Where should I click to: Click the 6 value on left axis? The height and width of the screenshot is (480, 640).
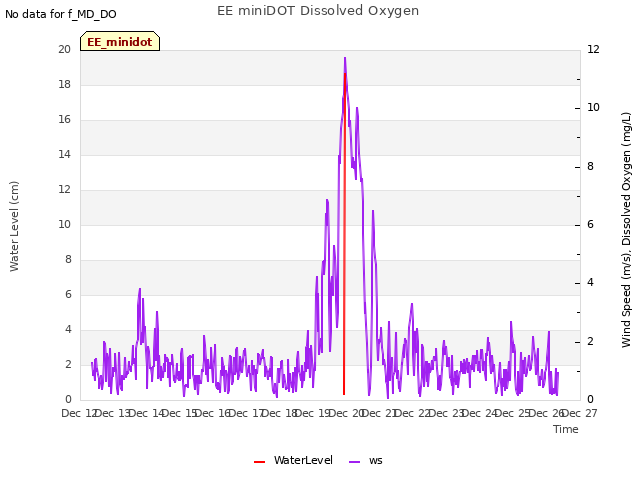pyautogui.click(x=68, y=295)
